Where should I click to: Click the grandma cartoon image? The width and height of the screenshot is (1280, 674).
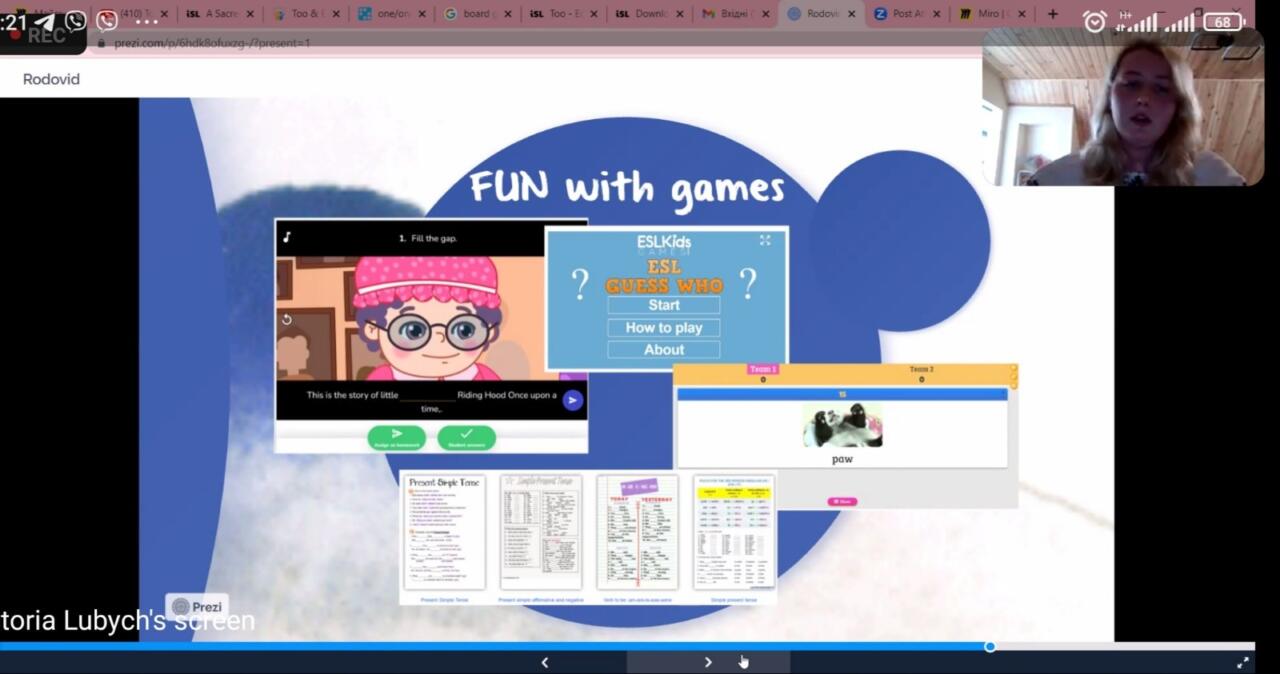[431, 318]
